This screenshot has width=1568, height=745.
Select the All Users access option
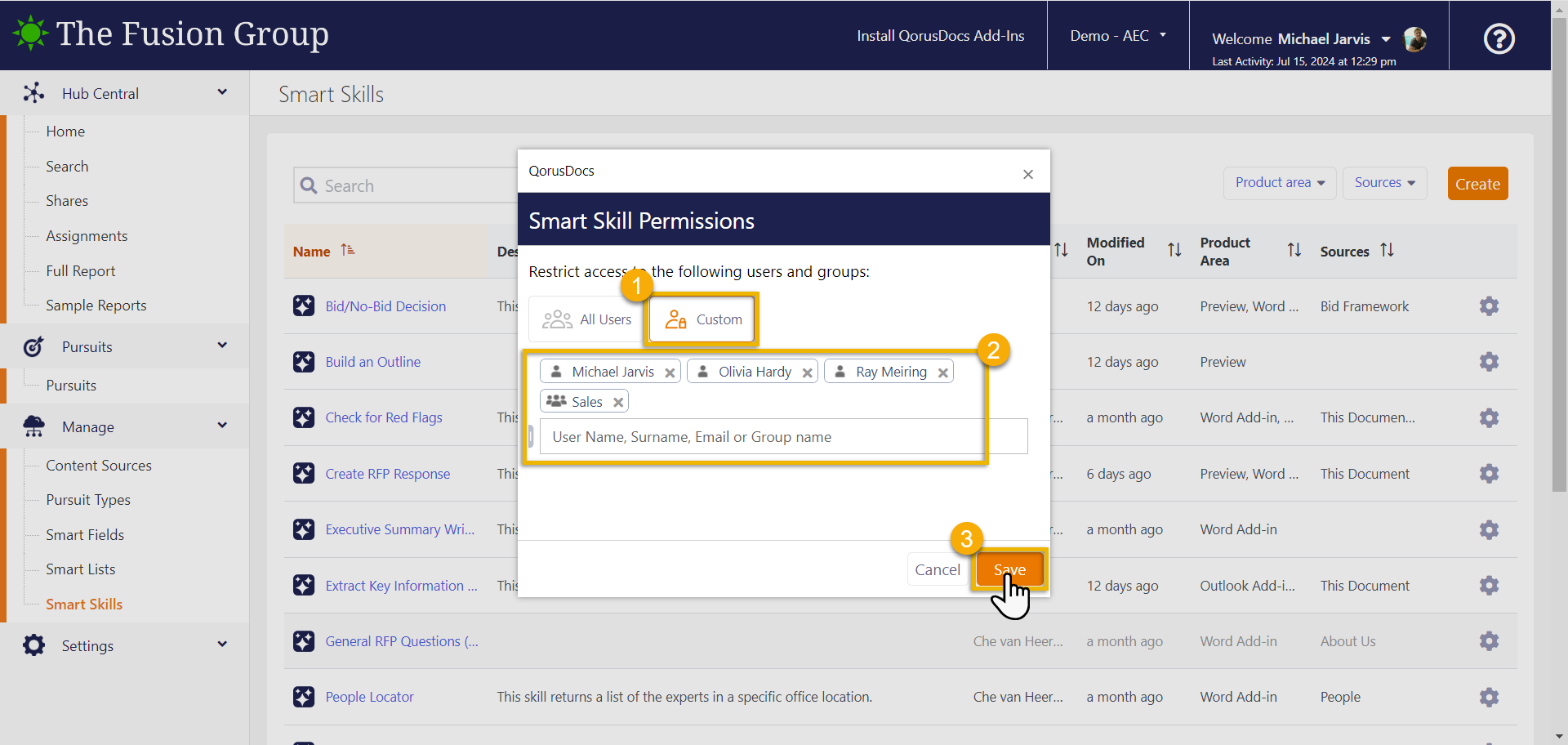coord(587,319)
